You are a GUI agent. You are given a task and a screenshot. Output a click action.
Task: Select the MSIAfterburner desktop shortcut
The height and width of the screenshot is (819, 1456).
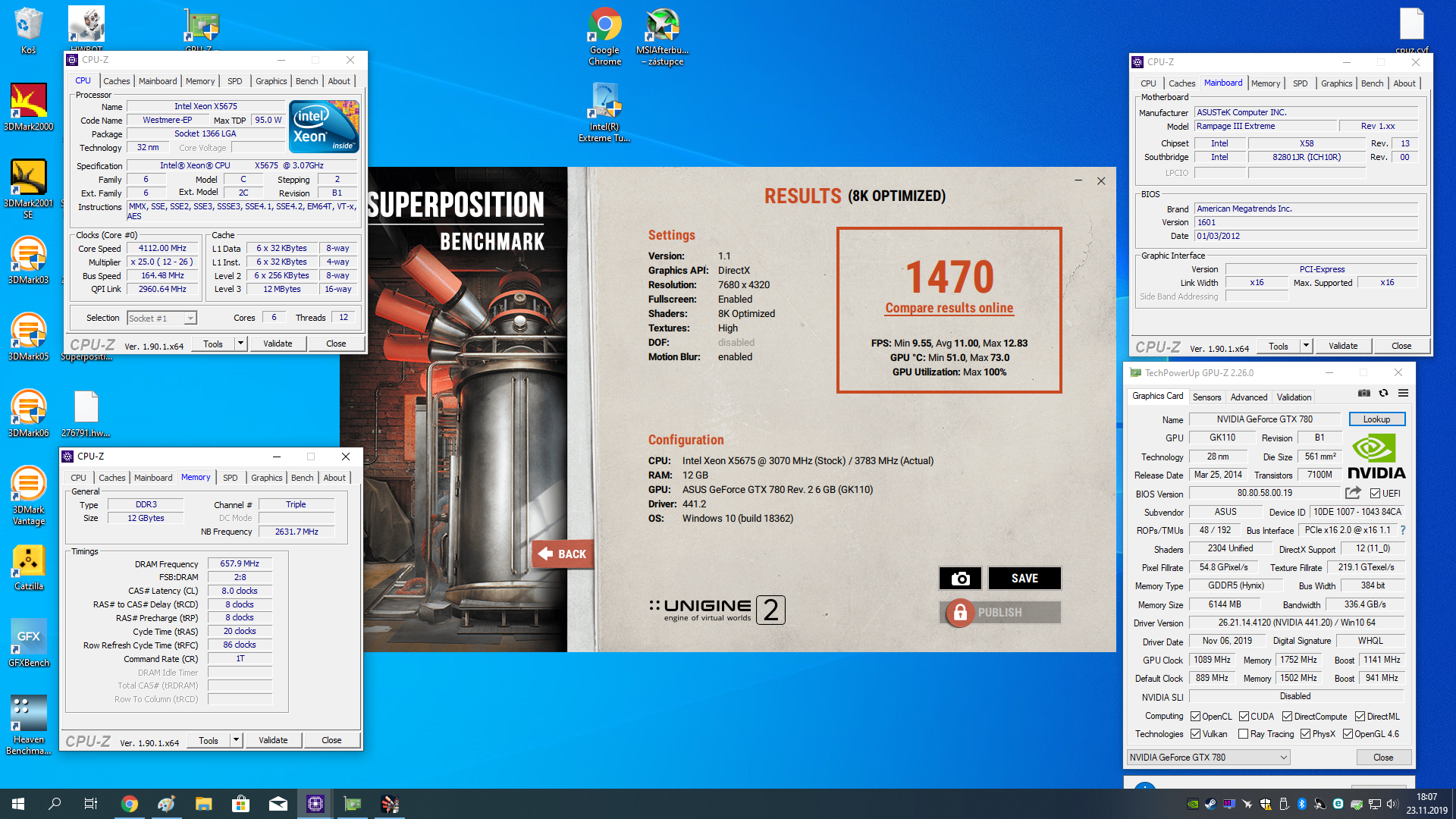664,36
